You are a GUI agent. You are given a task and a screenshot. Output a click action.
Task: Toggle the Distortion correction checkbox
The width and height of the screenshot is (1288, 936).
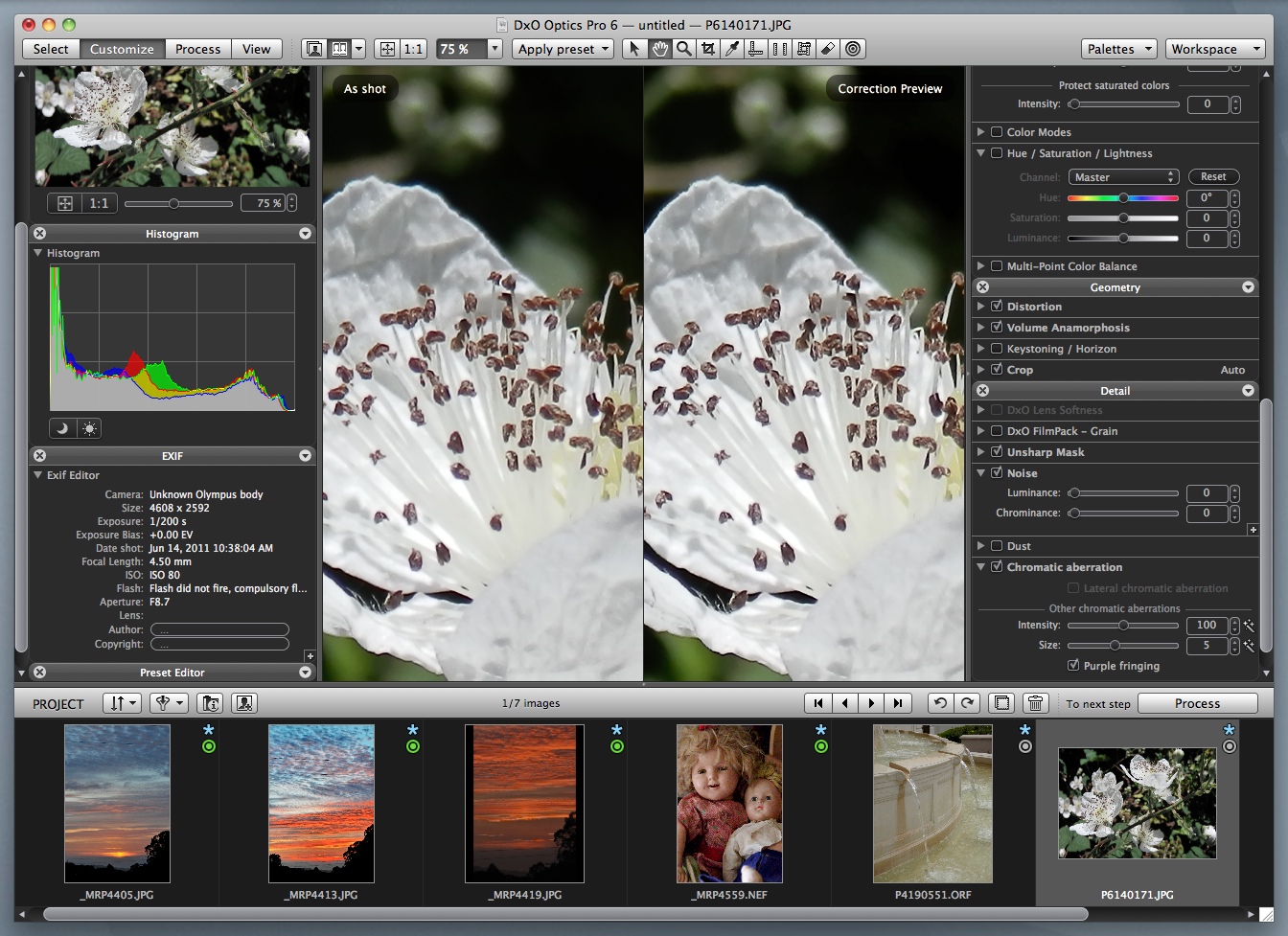997,307
